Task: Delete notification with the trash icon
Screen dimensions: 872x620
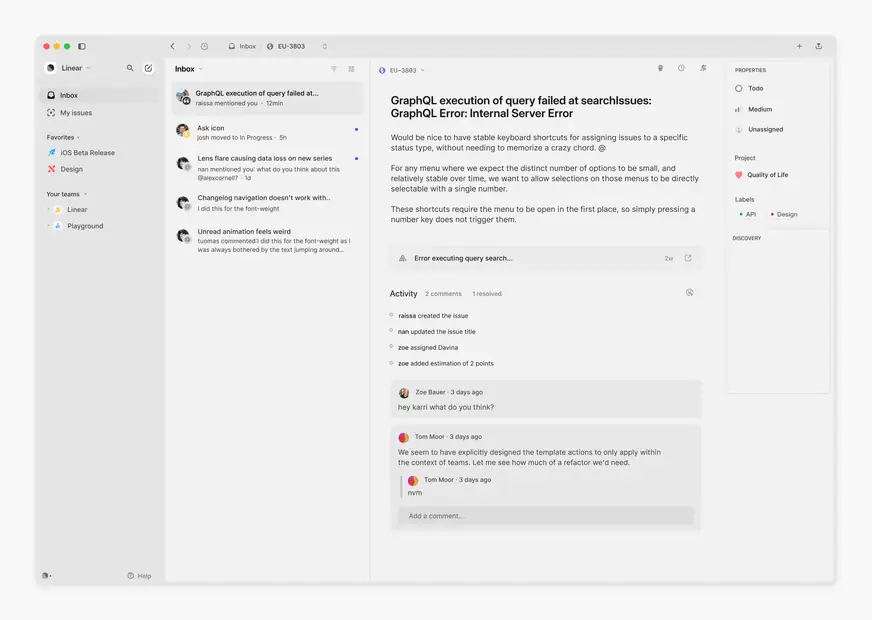Action: [x=660, y=68]
